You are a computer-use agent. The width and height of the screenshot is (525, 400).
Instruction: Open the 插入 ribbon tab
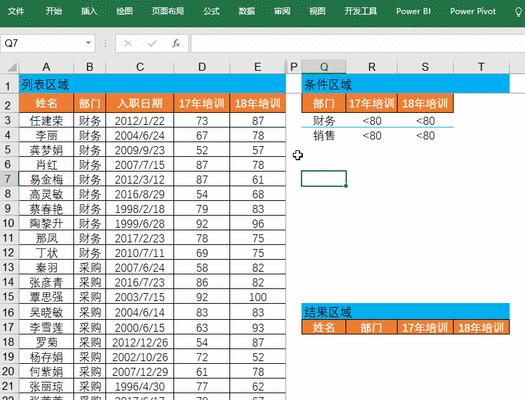point(89,11)
